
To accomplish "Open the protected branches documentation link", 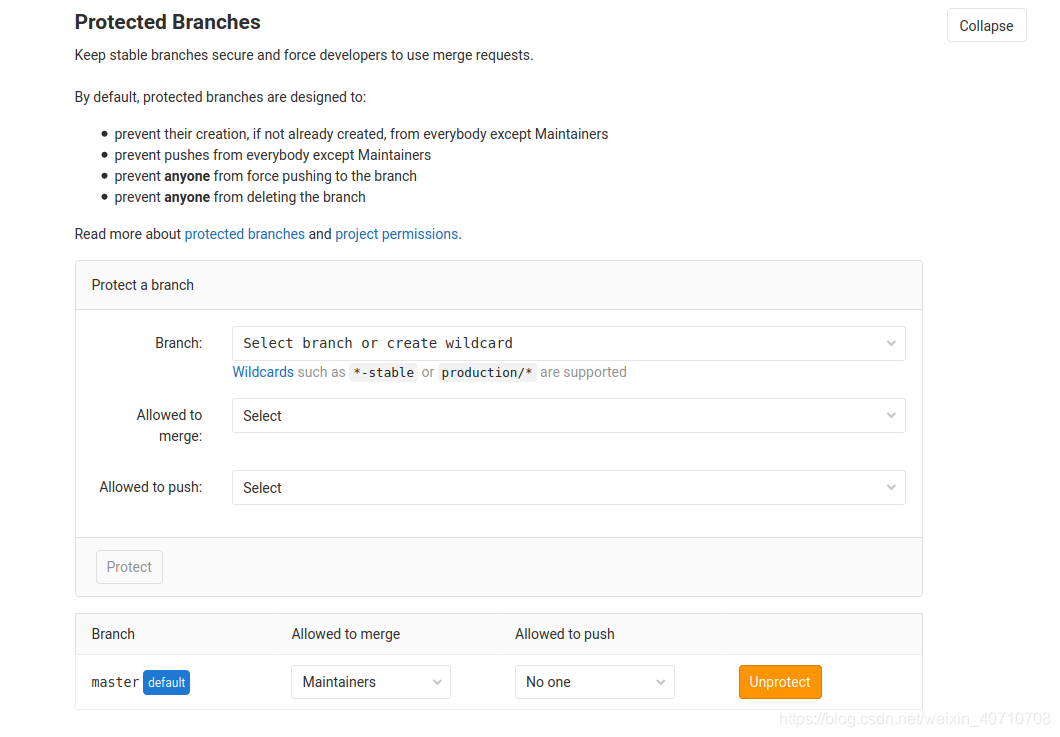I will pos(245,234).
